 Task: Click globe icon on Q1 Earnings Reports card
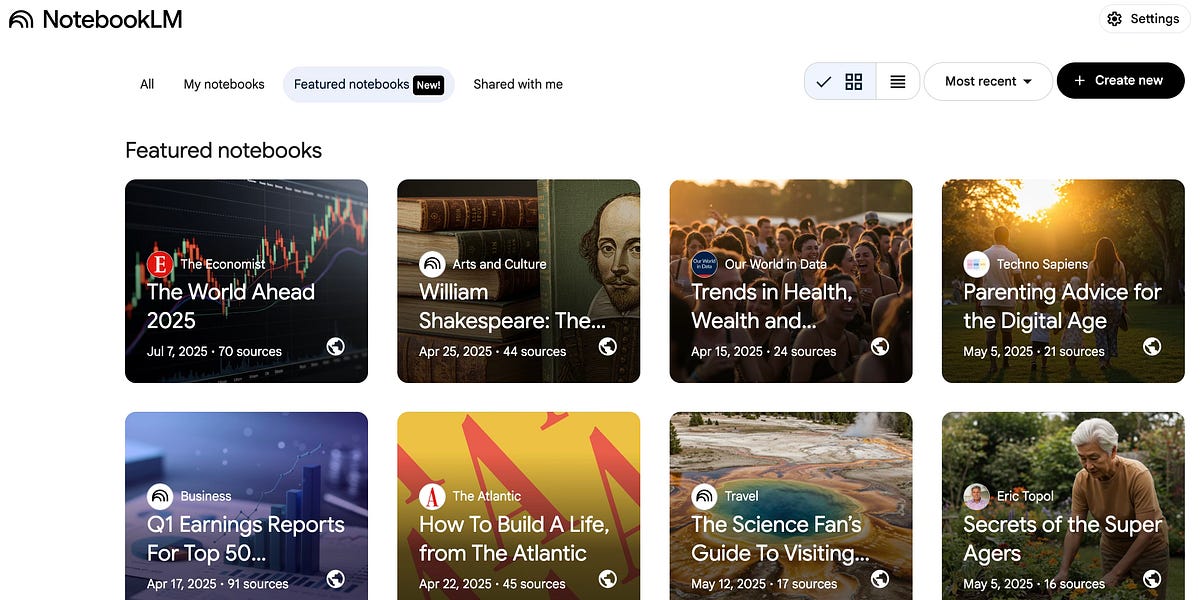click(336, 579)
